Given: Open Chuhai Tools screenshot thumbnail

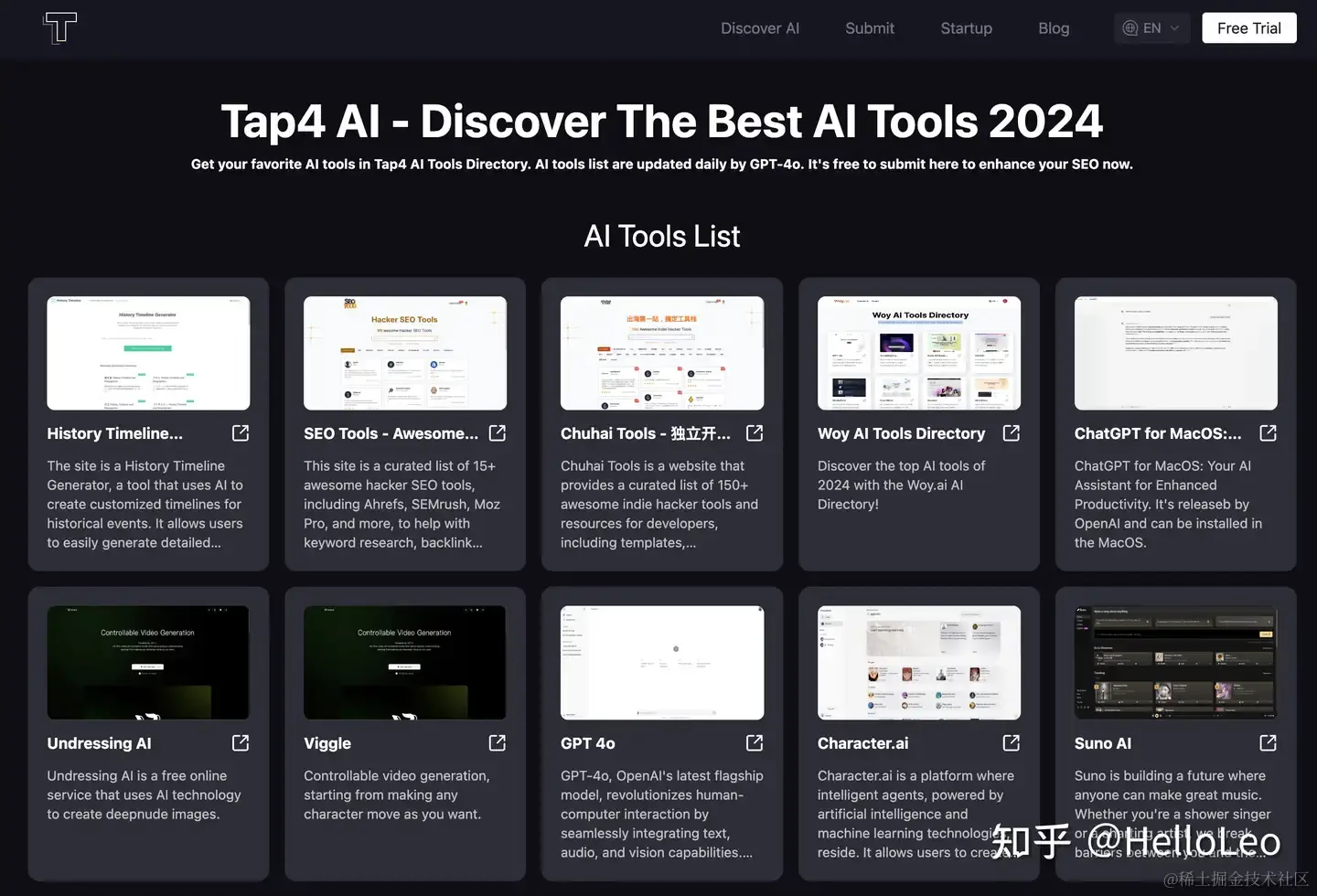Looking at the screenshot, I should pyautogui.click(x=662, y=353).
